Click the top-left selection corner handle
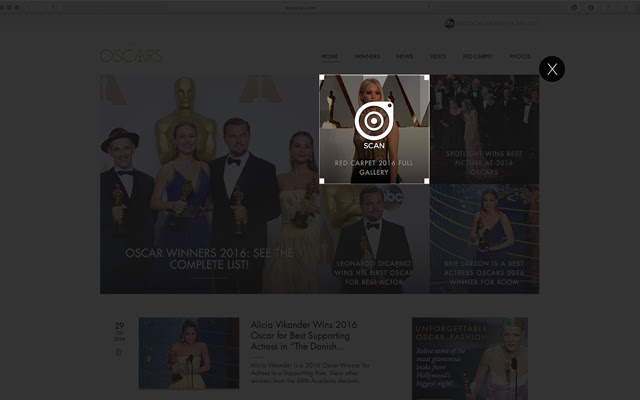 (x=322, y=77)
